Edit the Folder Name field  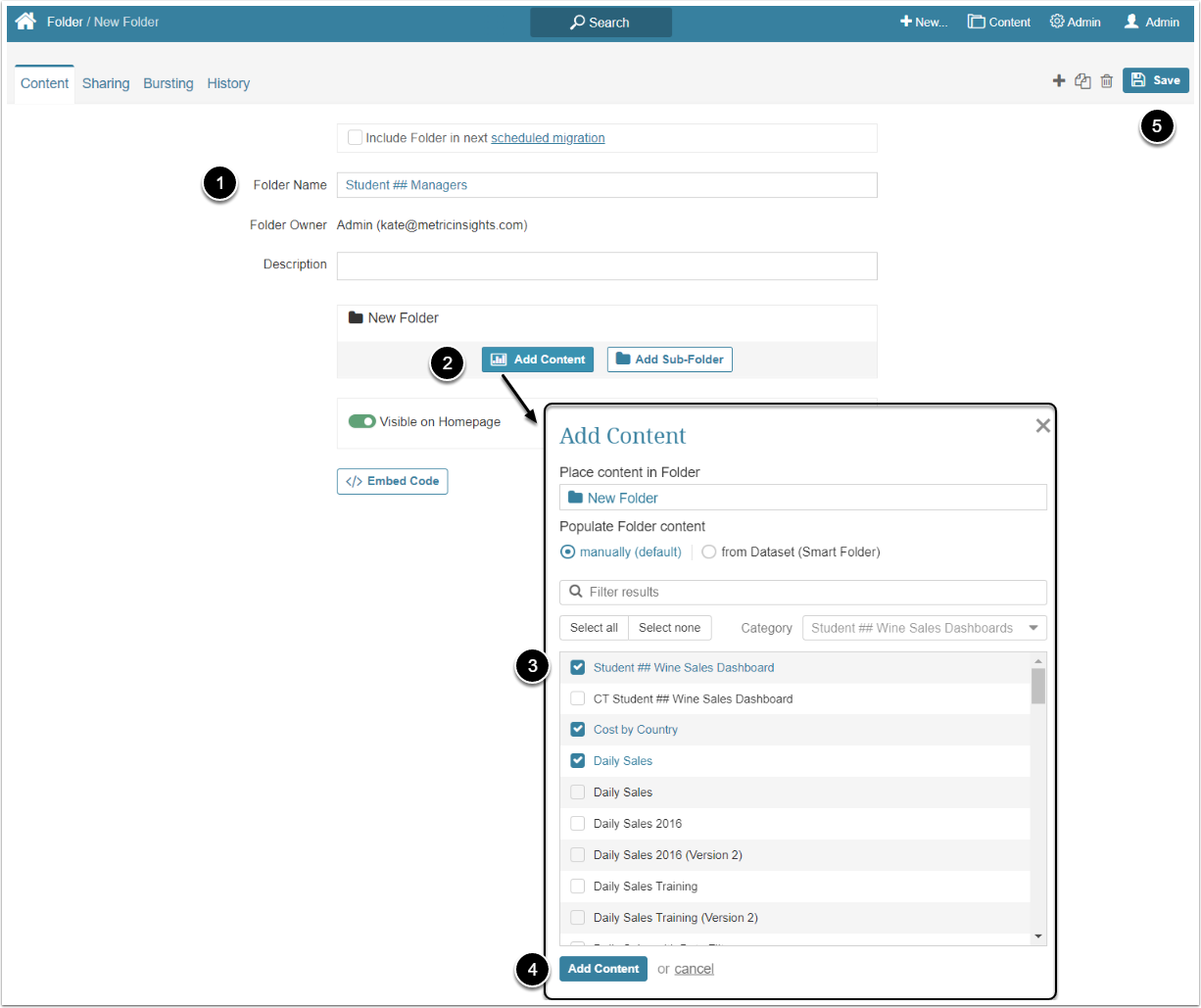coord(606,185)
